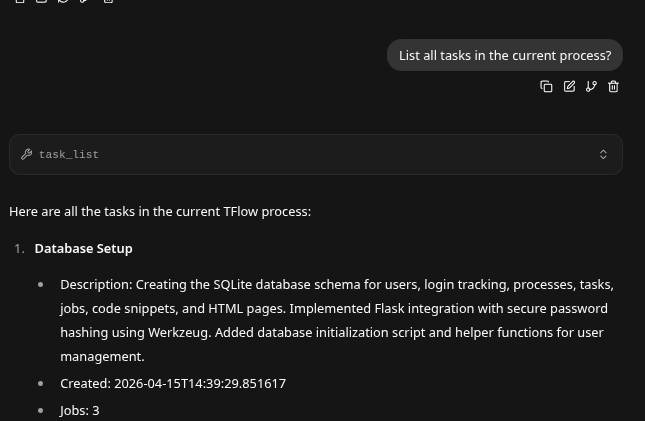Click the Created timestamp line
Viewport: 645px width, 421px height.
click(173, 384)
